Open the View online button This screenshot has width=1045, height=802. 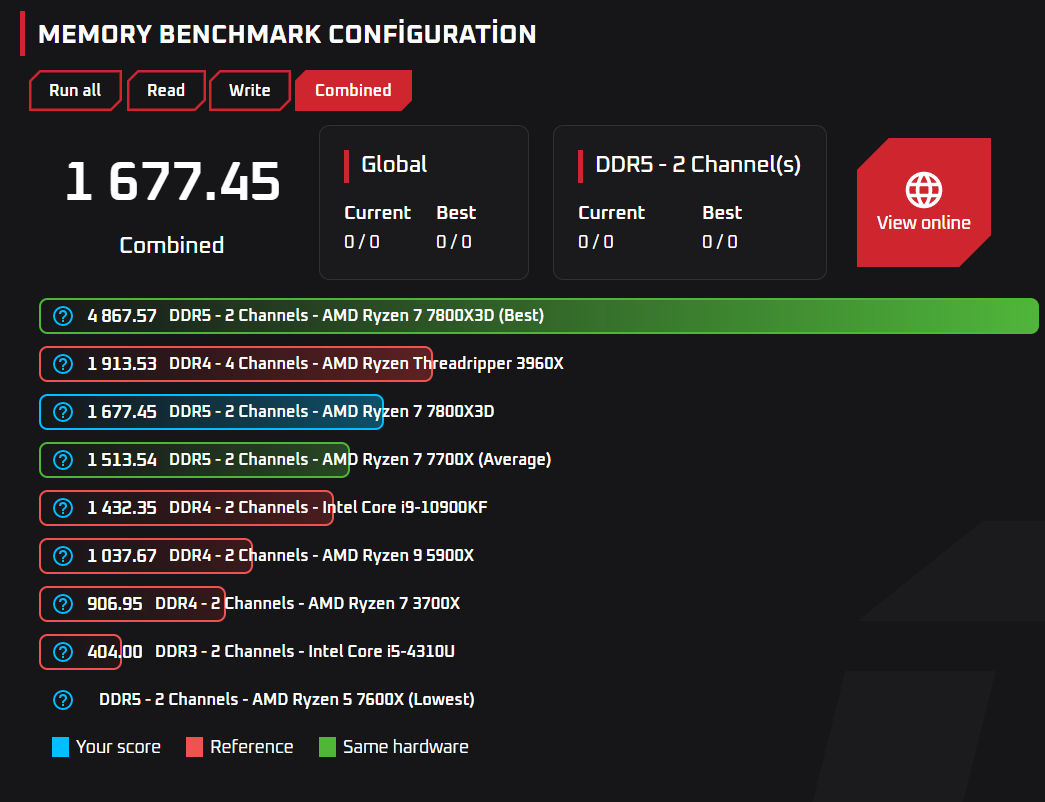924,203
